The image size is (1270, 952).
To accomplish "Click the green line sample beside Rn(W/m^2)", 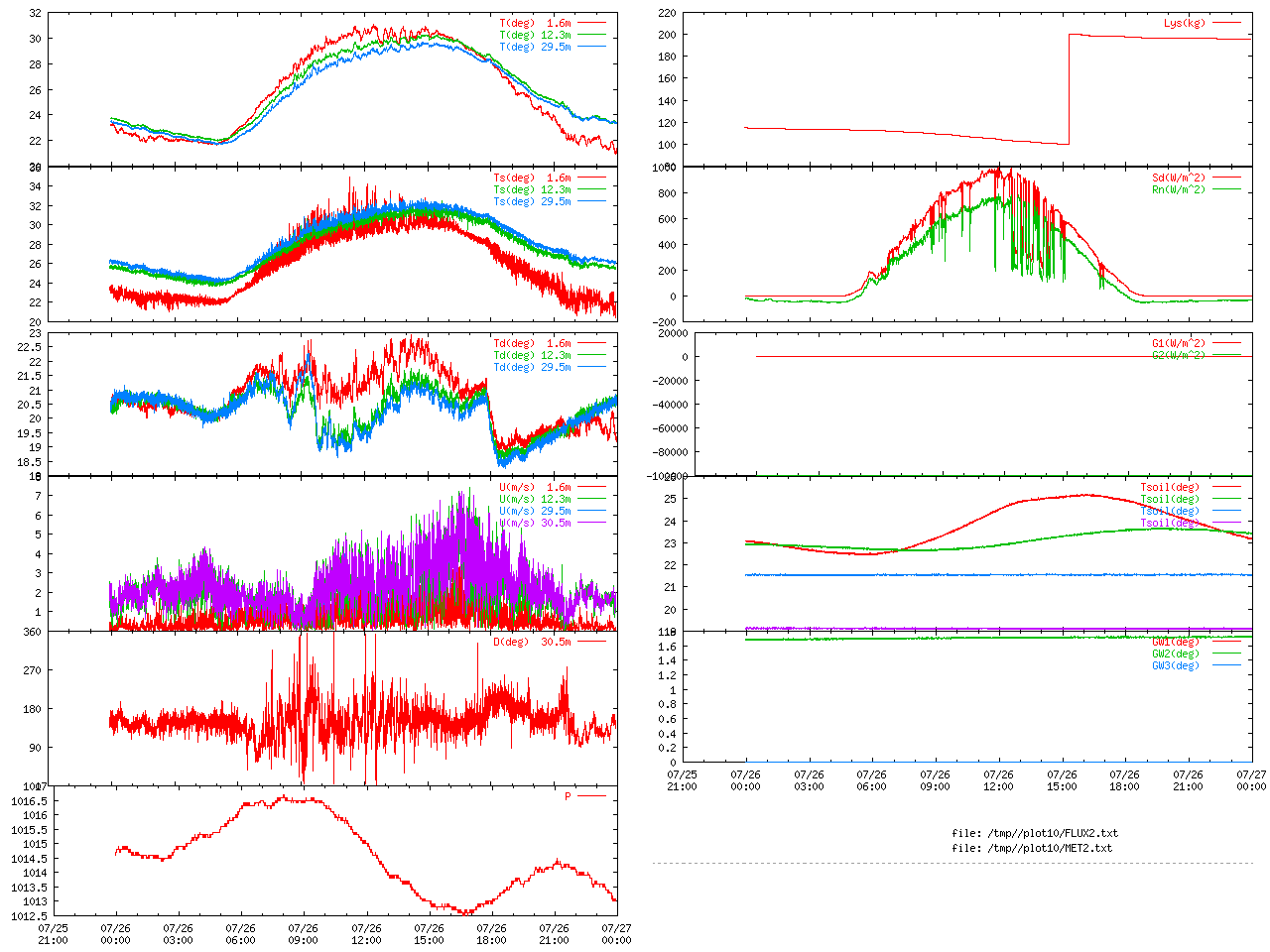I will click(x=1226, y=189).
